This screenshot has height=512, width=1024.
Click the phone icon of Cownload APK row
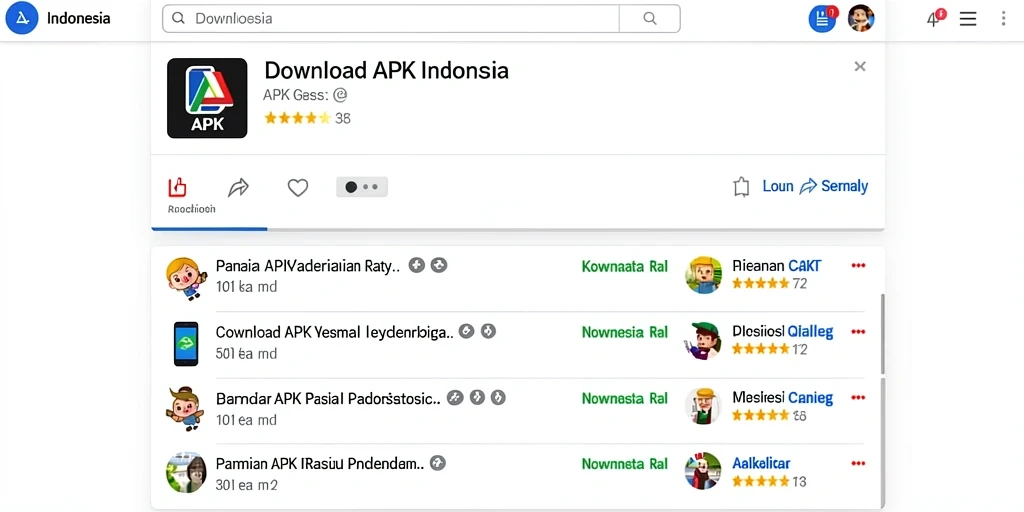(x=185, y=344)
